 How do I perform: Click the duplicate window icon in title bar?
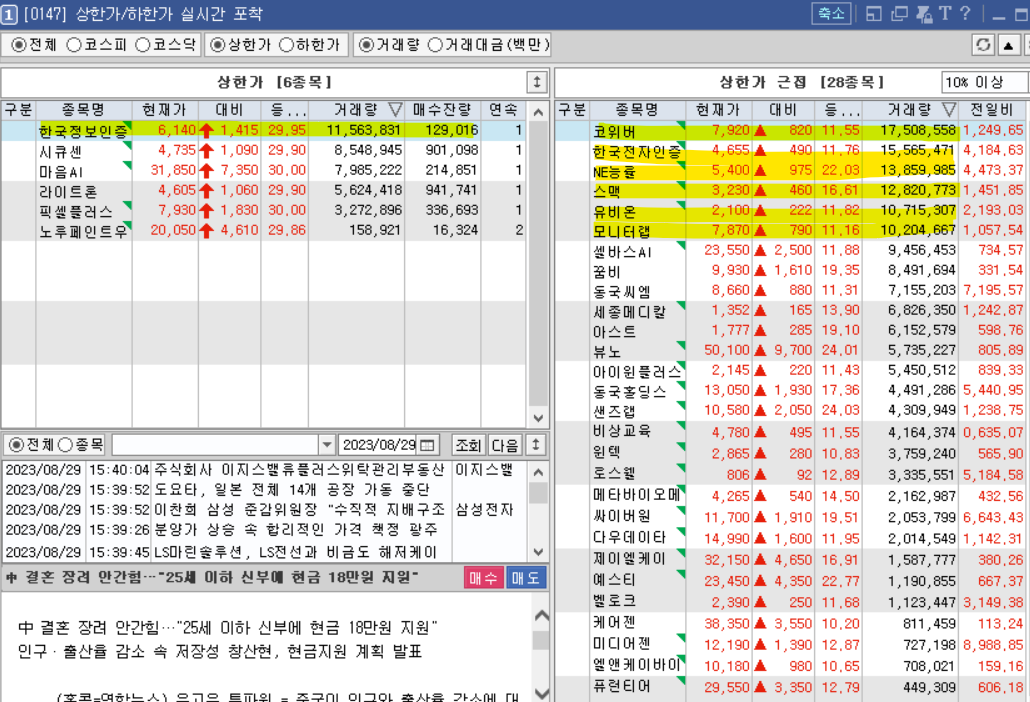899,14
